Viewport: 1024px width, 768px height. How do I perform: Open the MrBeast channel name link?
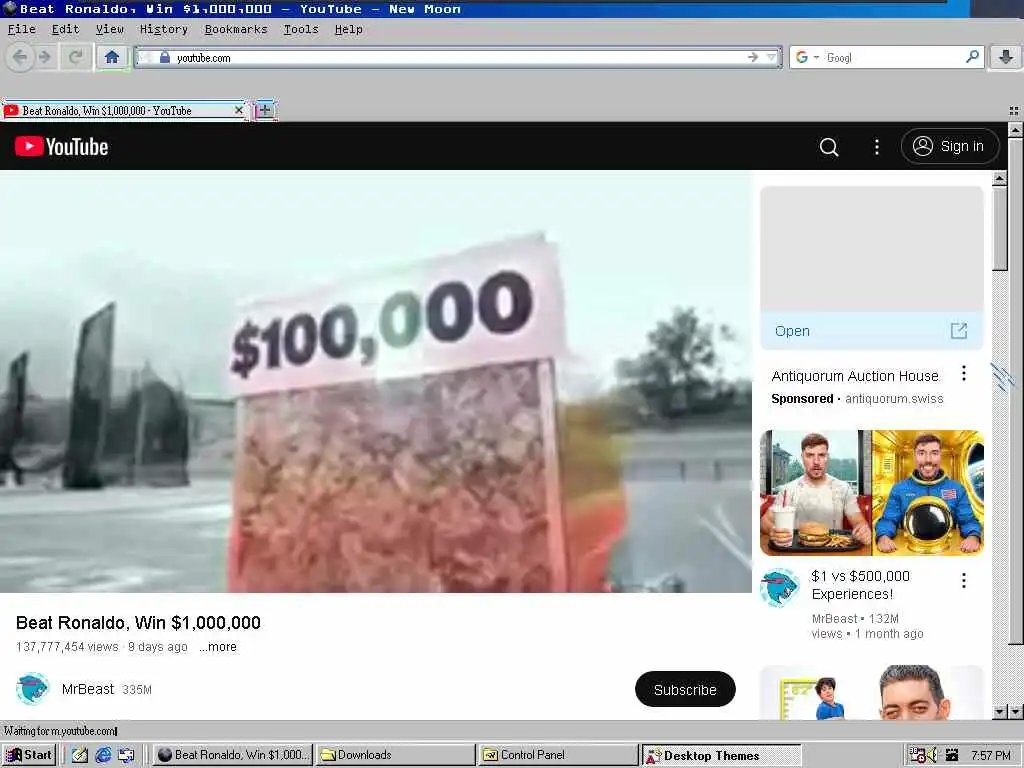point(88,689)
